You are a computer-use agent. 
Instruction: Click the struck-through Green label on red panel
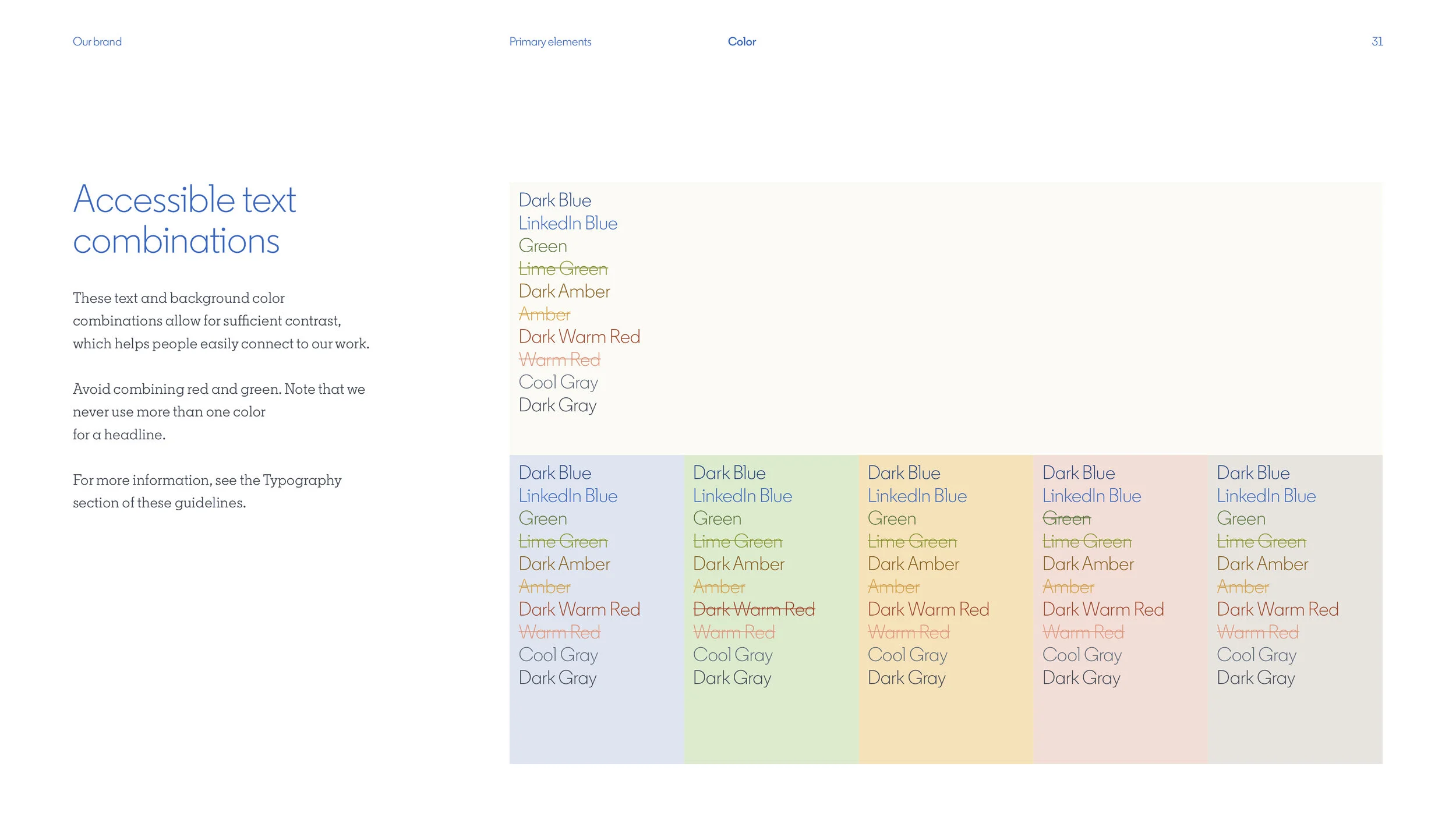point(1066,518)
